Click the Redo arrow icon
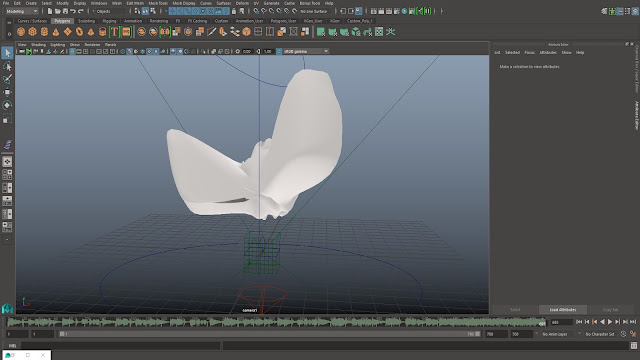This screenshot has height=360, width=640. tap(80, 11)
